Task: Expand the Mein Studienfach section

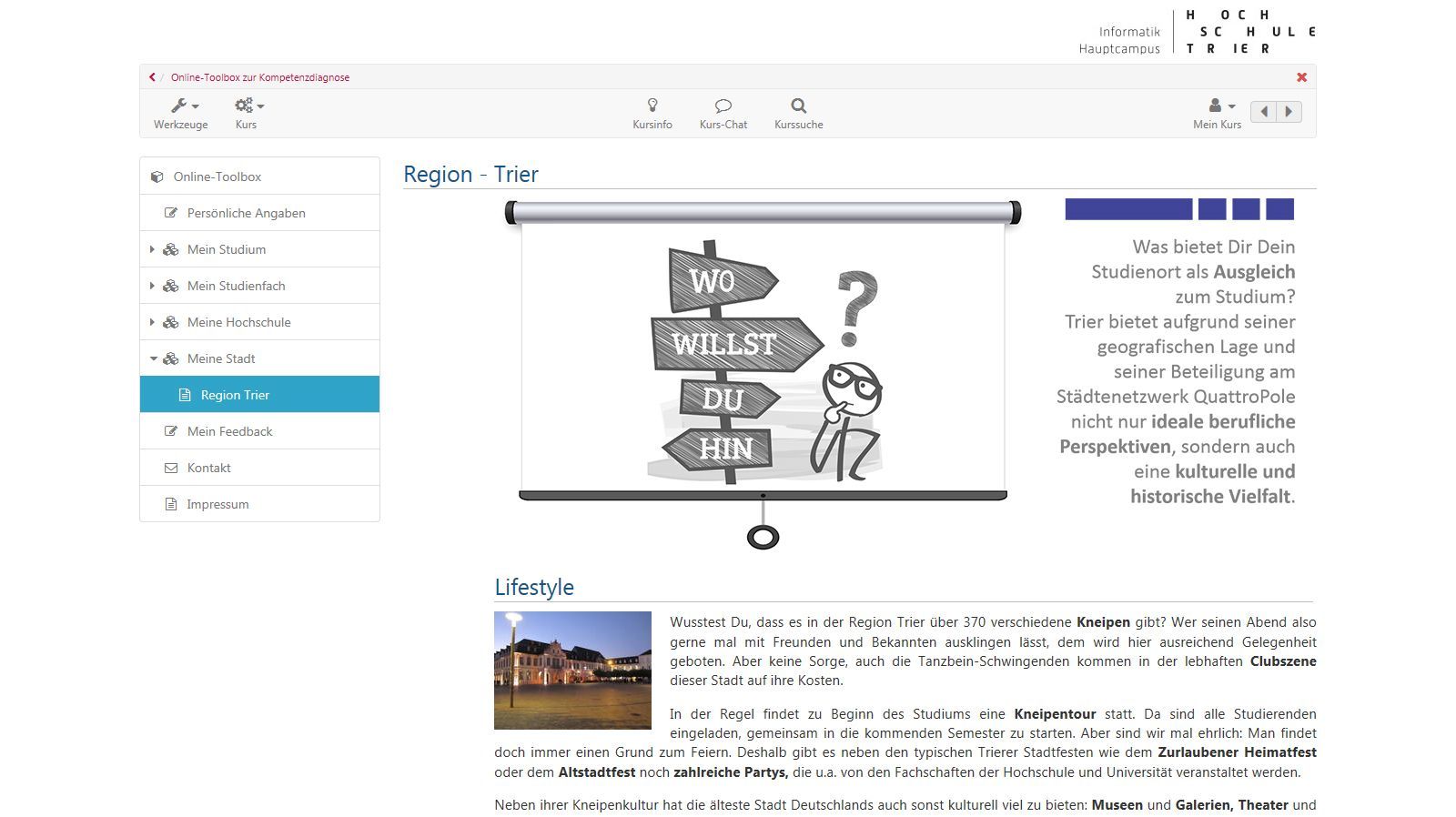Action: (x=152, y=286)
